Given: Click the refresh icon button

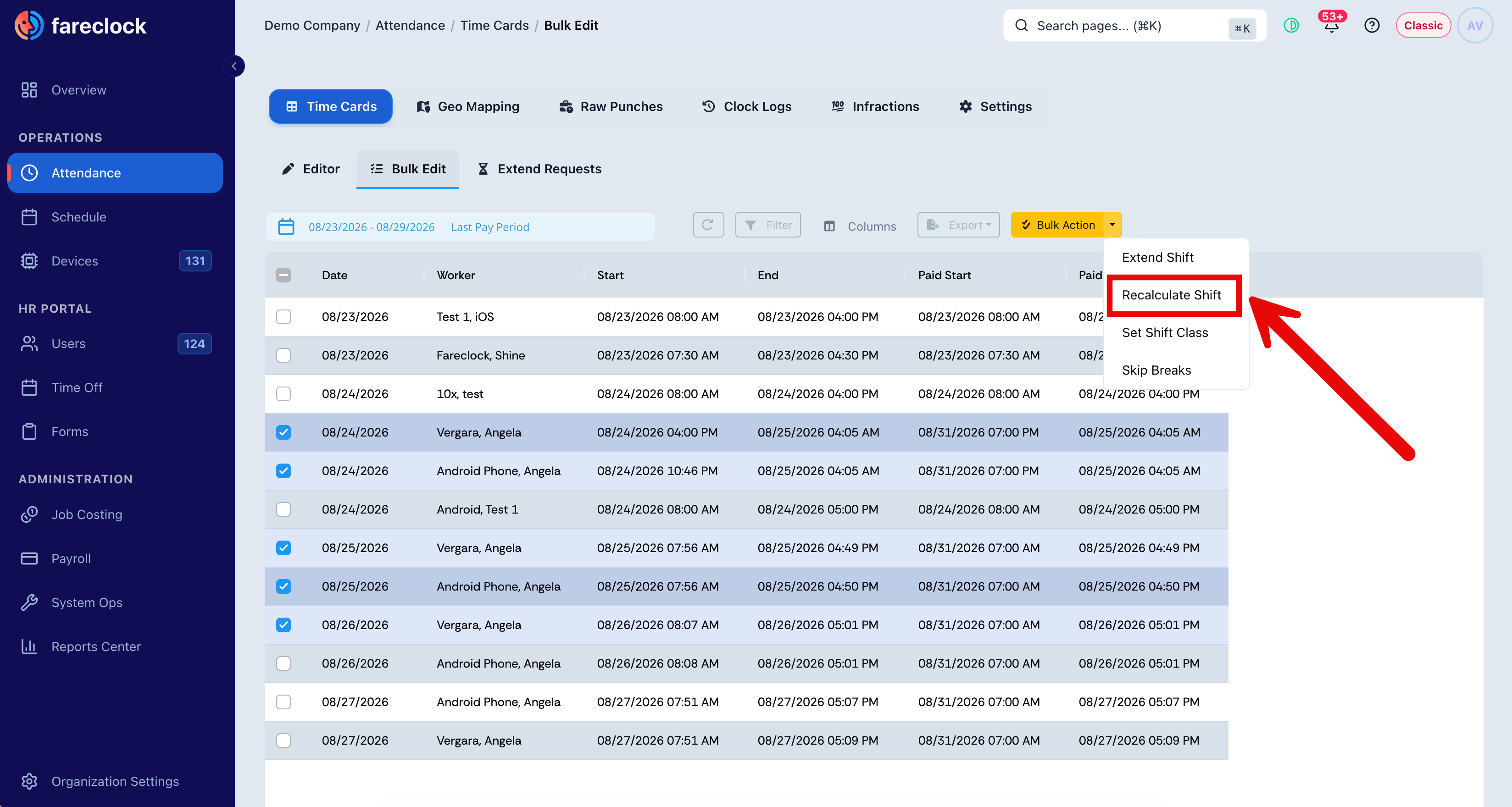Looking at the screenshot, I should (708, 225).
